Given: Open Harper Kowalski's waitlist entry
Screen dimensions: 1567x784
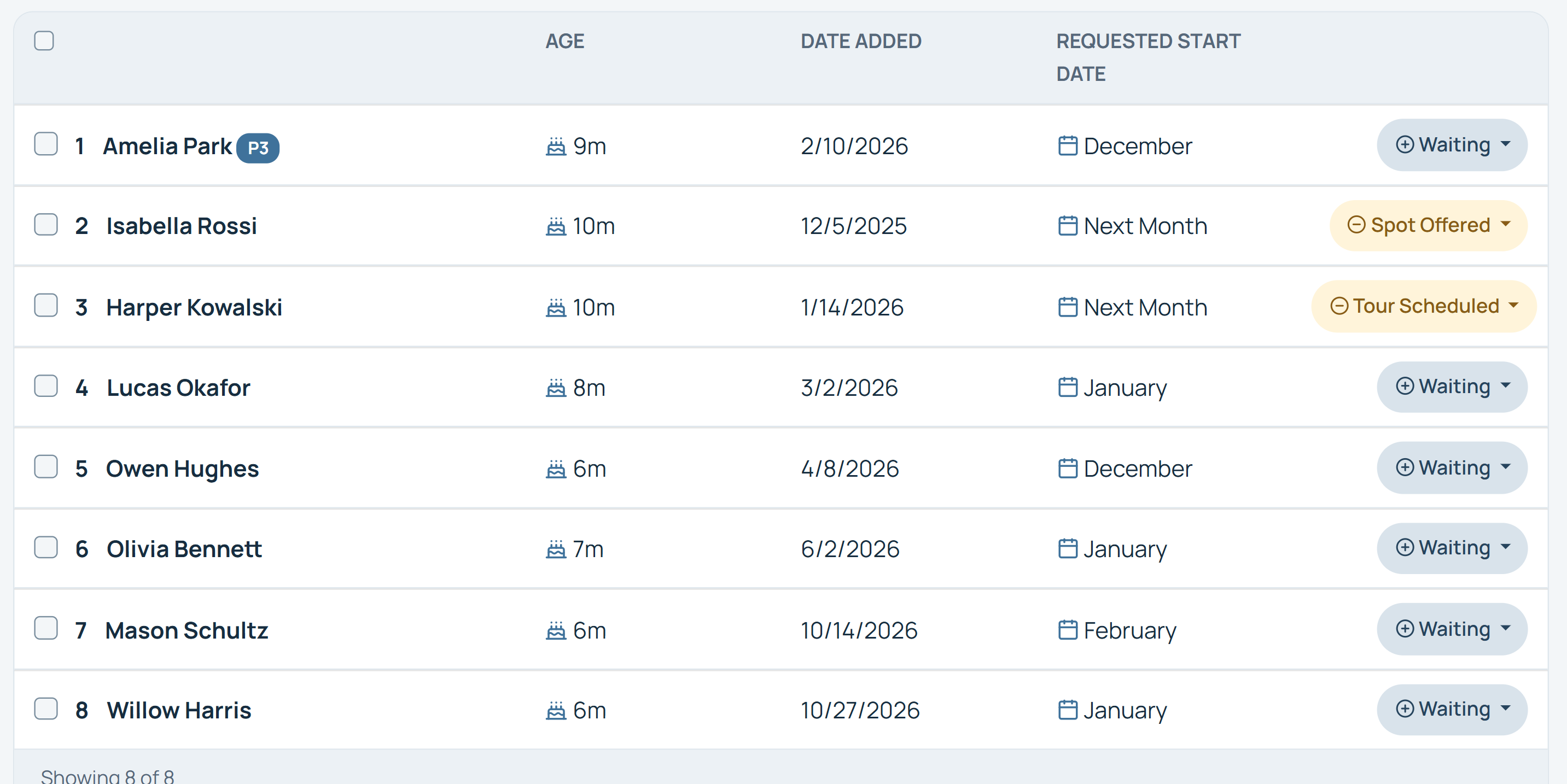Looking at the screenshot, I should (194, 308).
